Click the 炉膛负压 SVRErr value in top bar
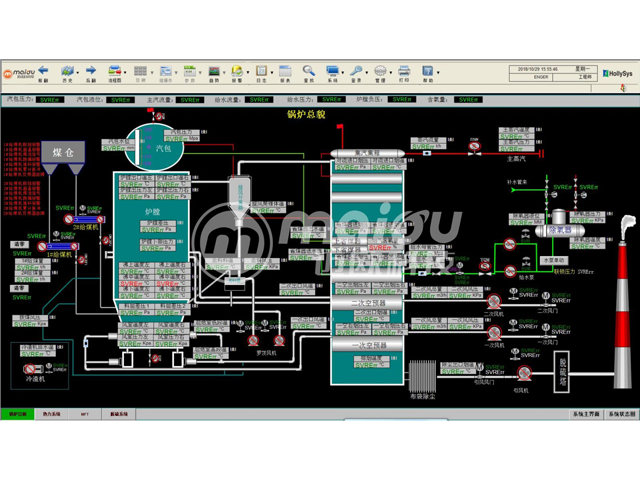This screenshot has height=480, width=640. tap(402, 99)
